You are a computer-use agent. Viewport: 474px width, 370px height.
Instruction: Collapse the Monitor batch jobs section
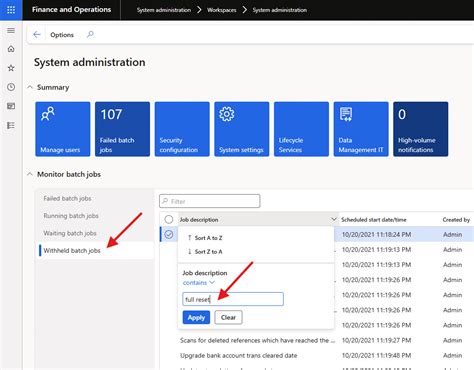[x=30, y=174]
